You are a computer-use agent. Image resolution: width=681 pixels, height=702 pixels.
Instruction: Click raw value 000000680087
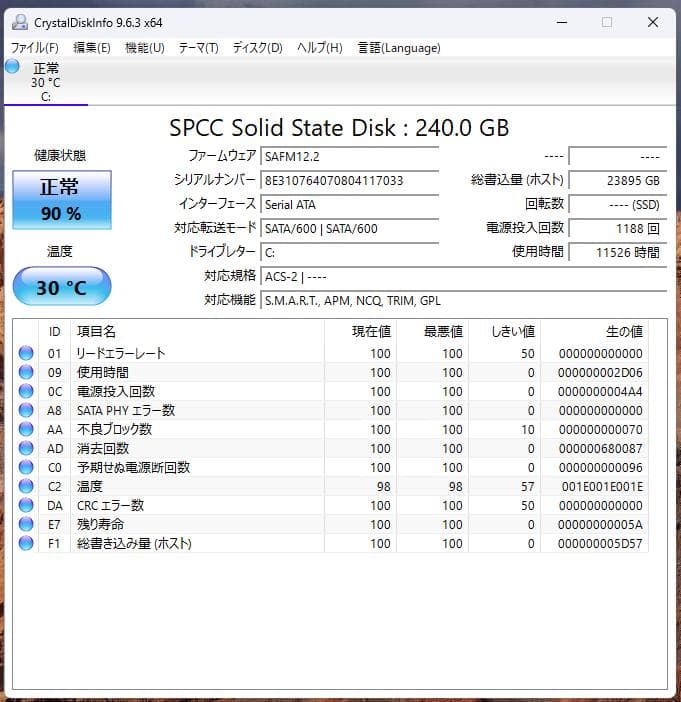coord(600,449)
